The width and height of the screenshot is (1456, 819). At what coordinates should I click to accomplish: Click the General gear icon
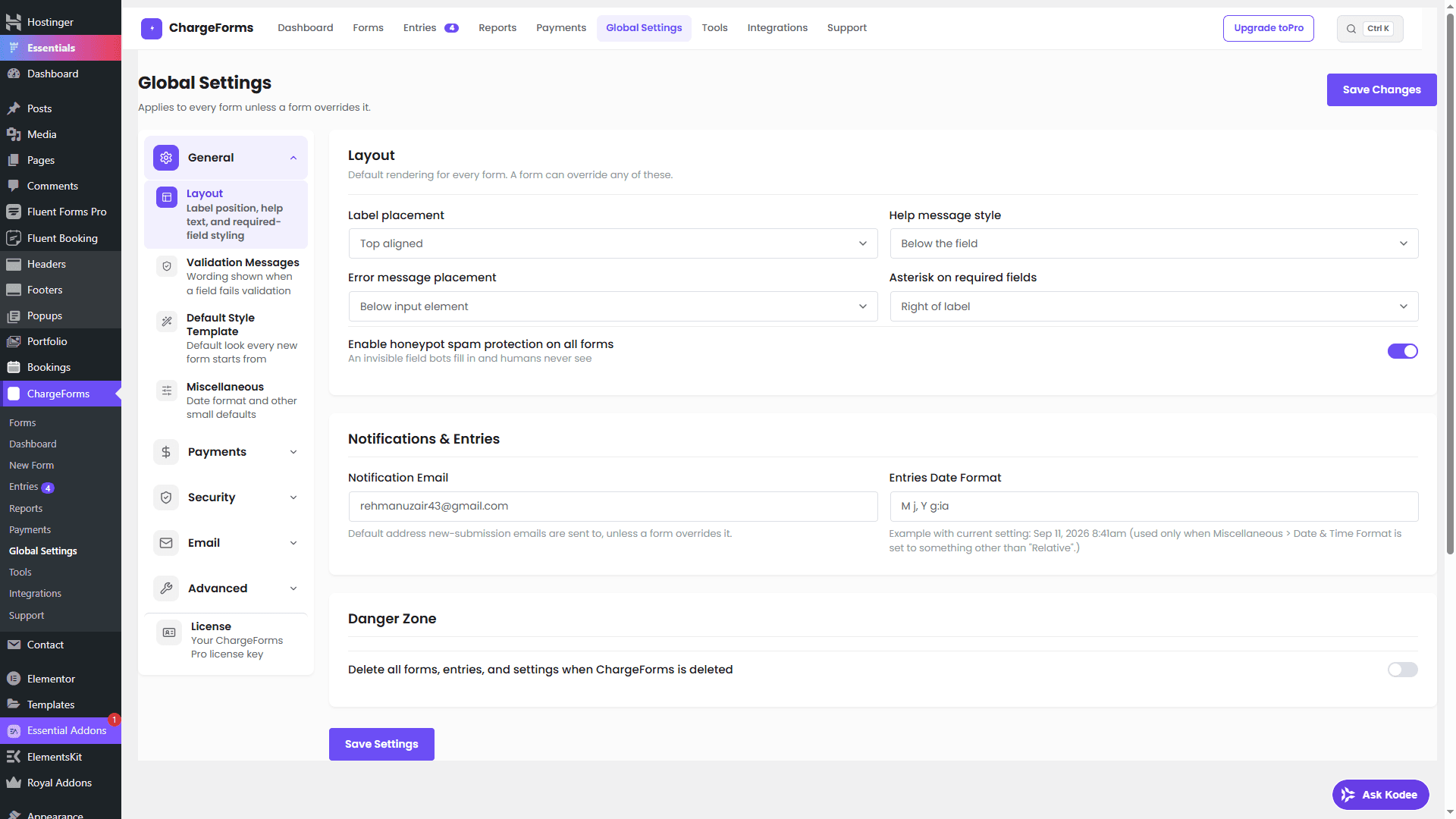click(x=166, y=158)
